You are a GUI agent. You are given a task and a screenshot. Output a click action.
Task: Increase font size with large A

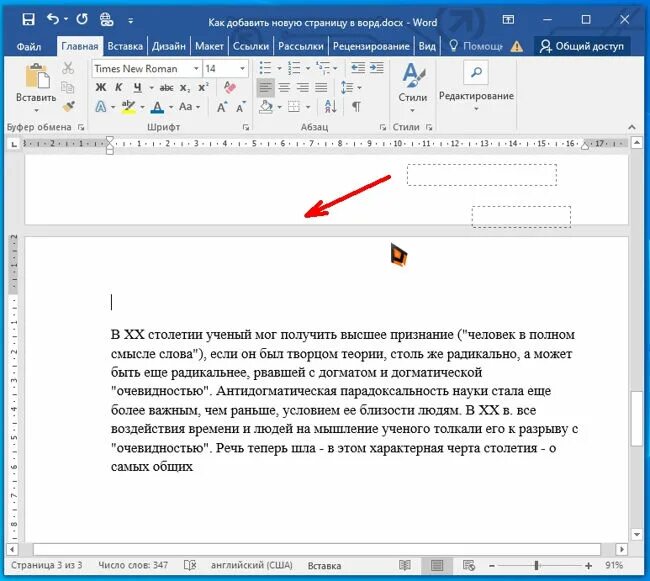(222, 107)
